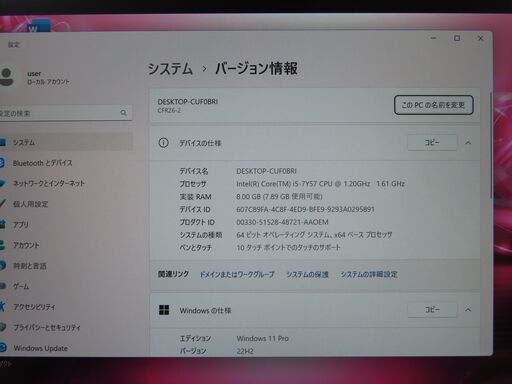512x384 pixels.
Task: Minimize the settings window
Action: [x=433, y=38]
